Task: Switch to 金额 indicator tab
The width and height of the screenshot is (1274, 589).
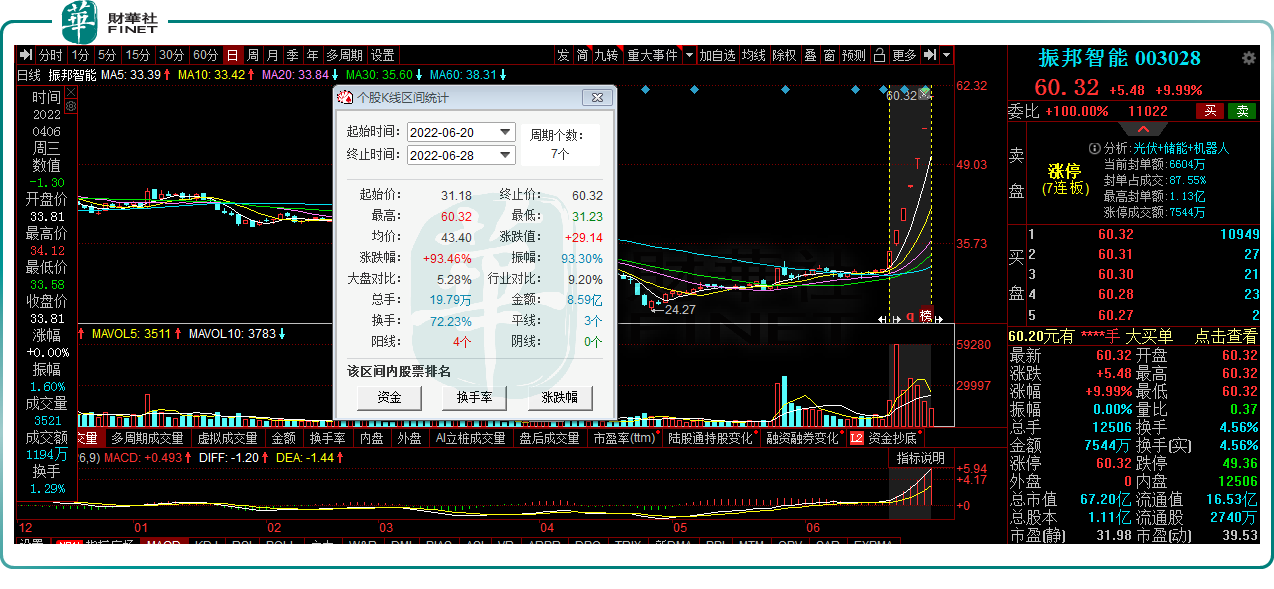Action: pyautogui.click(x=283, y=438)
